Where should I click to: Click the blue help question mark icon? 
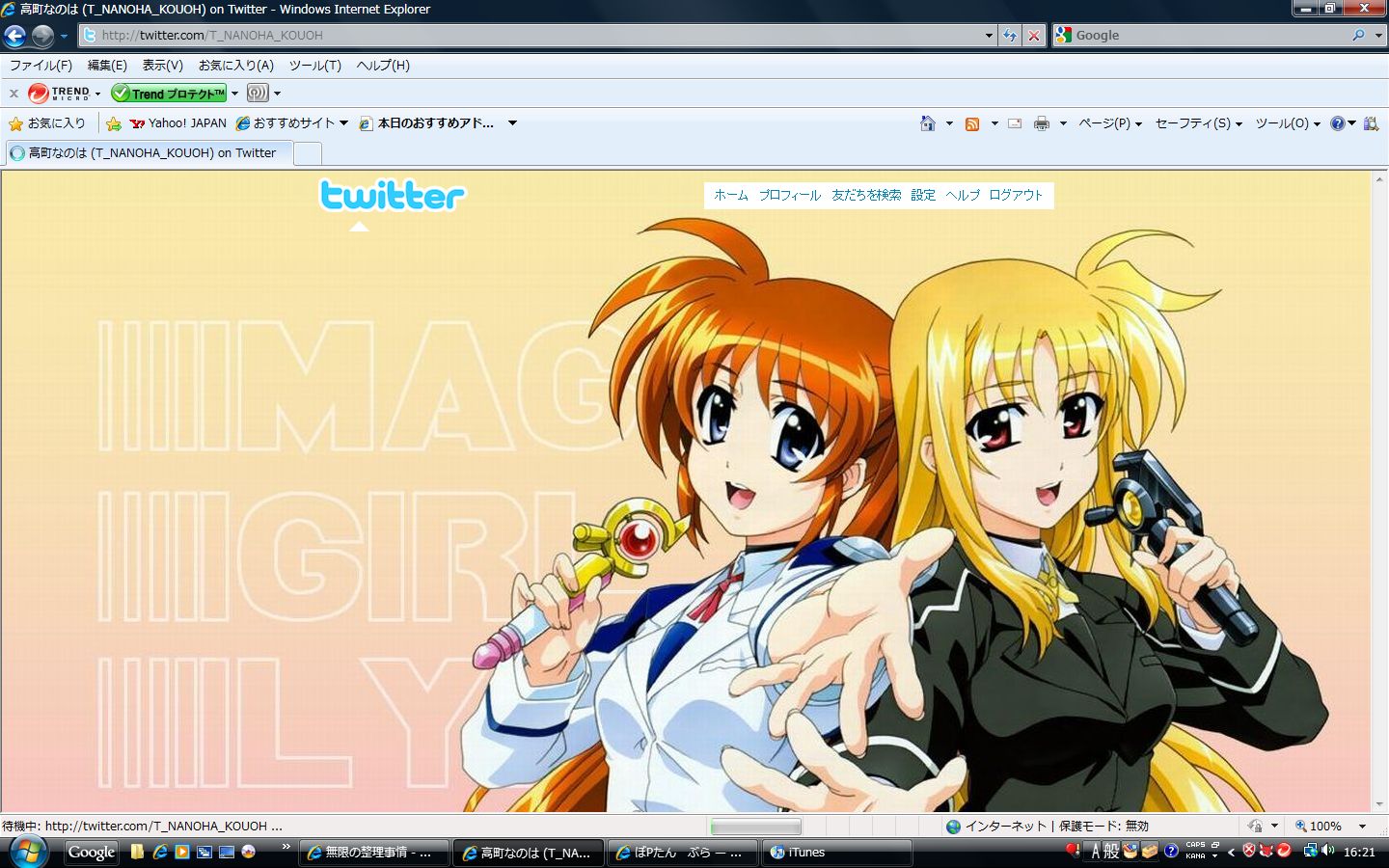tap(1338, 123)
